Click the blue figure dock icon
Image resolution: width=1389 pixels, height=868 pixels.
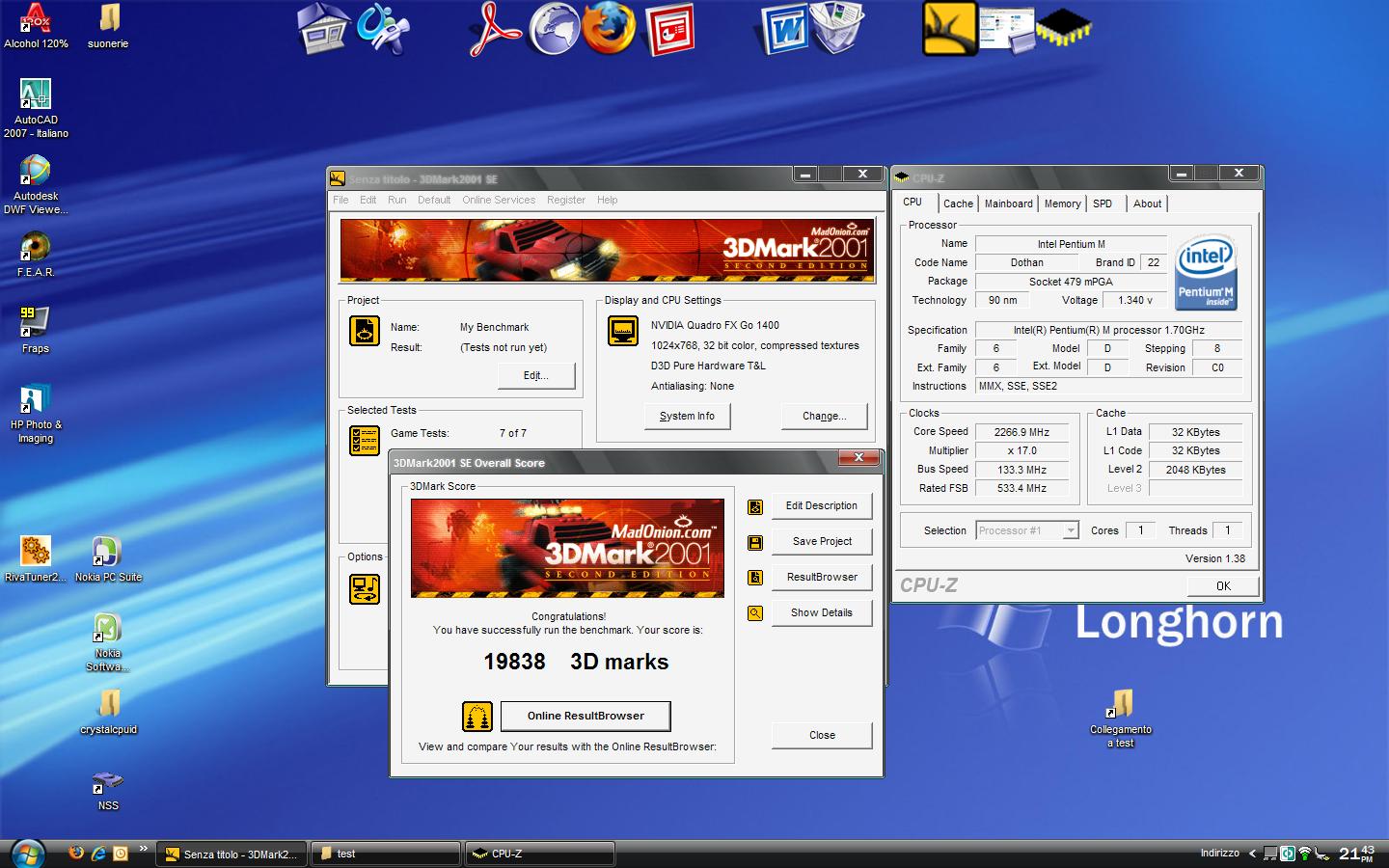[382, 29]
